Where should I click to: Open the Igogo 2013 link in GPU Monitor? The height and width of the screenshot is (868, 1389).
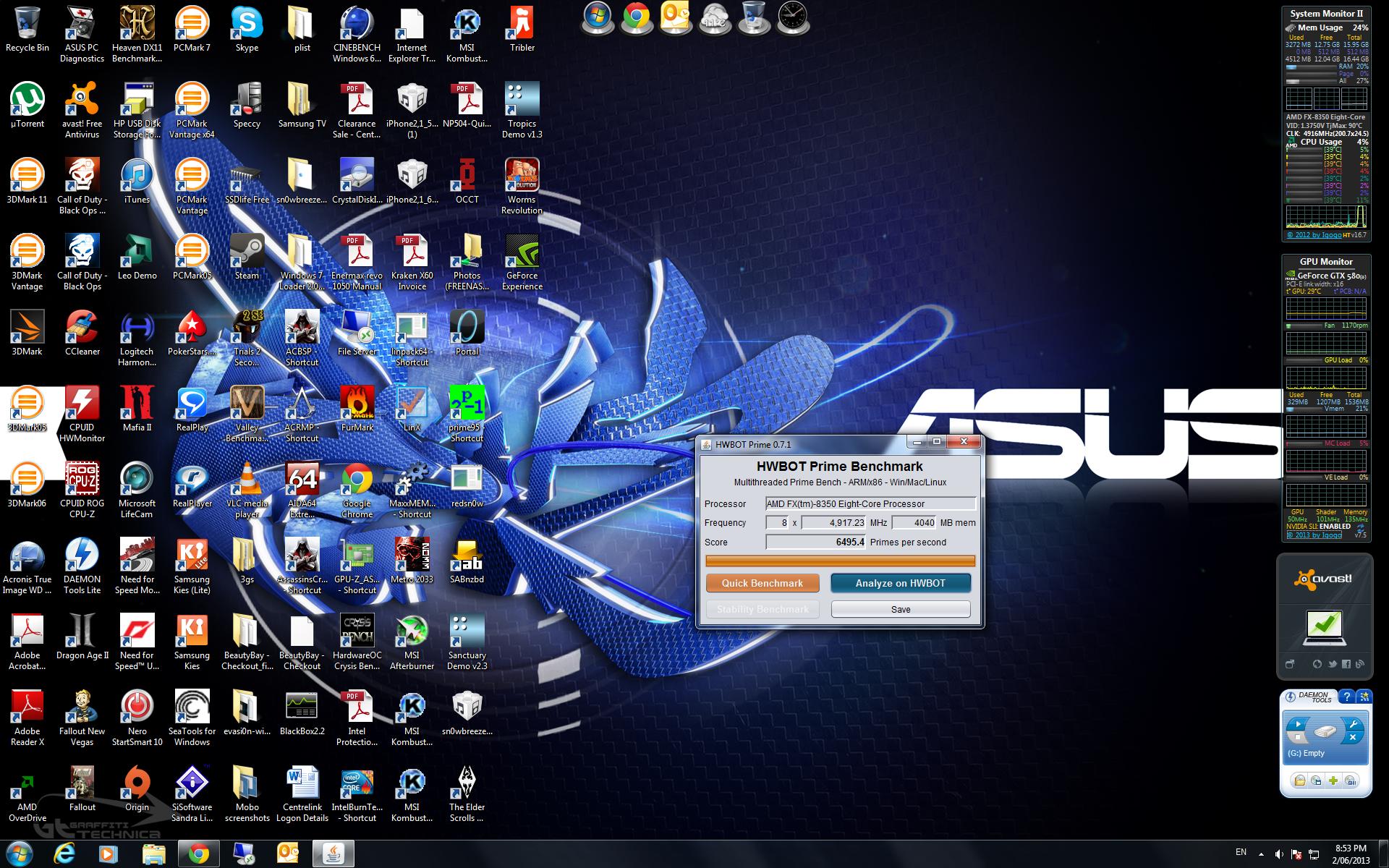[1314, 535]
